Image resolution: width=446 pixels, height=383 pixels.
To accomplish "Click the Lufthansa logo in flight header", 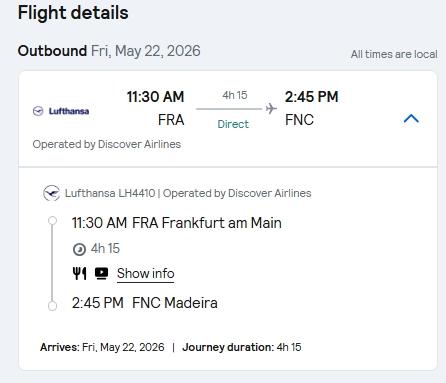I will (61, 111).
